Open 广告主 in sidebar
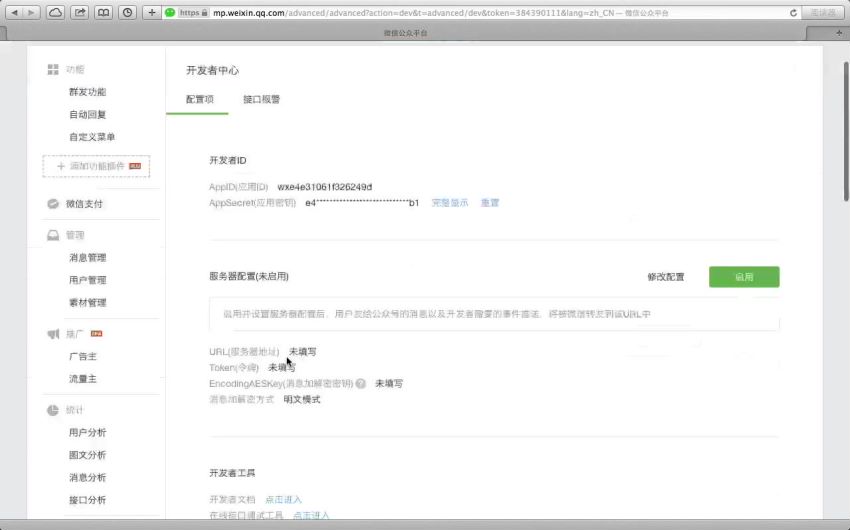 82,357
